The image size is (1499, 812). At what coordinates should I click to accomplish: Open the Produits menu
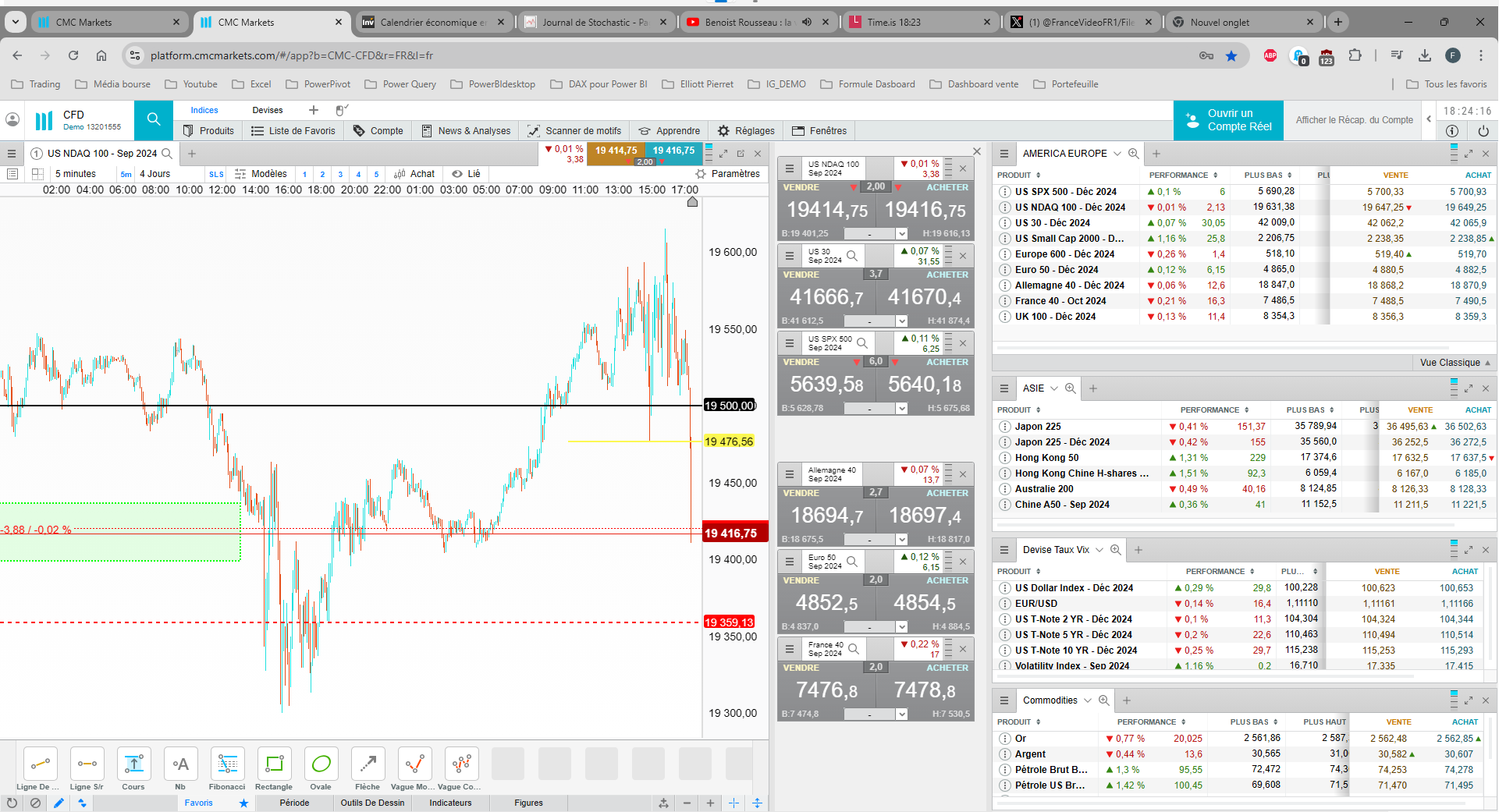tap(208, 131)
